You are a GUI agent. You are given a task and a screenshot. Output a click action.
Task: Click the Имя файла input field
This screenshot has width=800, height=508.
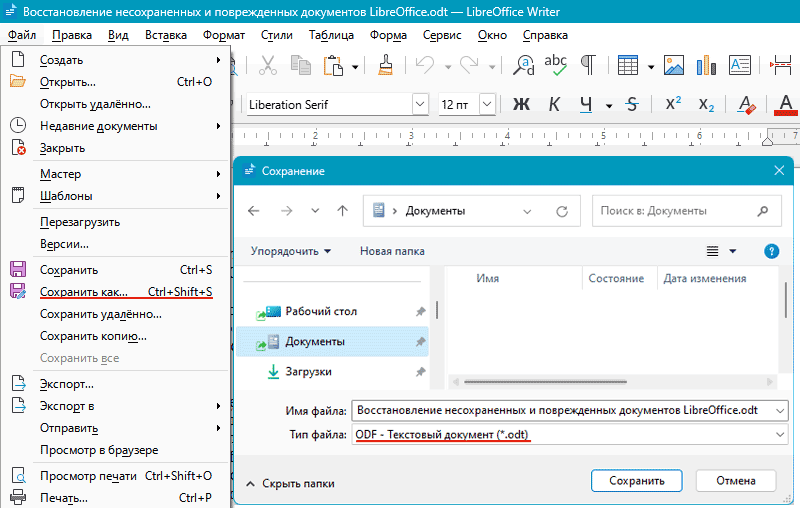(x=570, y=411)
